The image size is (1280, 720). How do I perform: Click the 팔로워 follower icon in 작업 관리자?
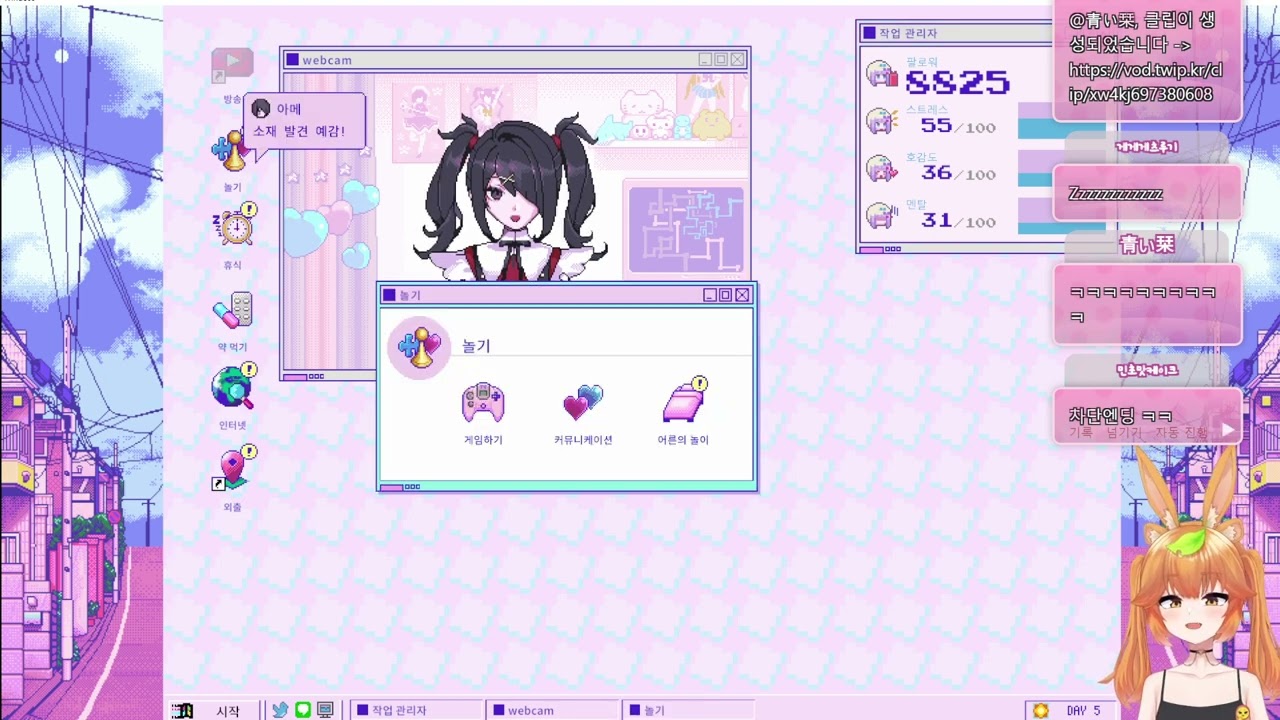pos(881,75)
